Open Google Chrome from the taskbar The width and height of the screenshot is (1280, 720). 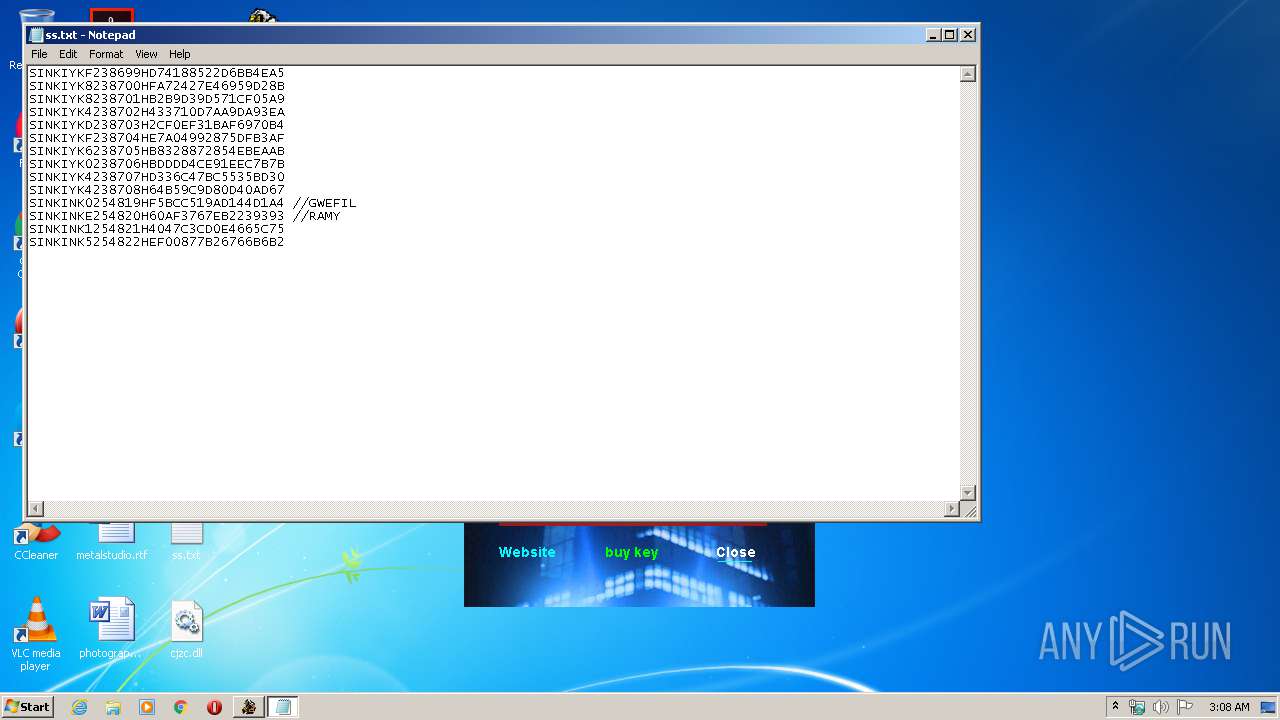(181, 707)
